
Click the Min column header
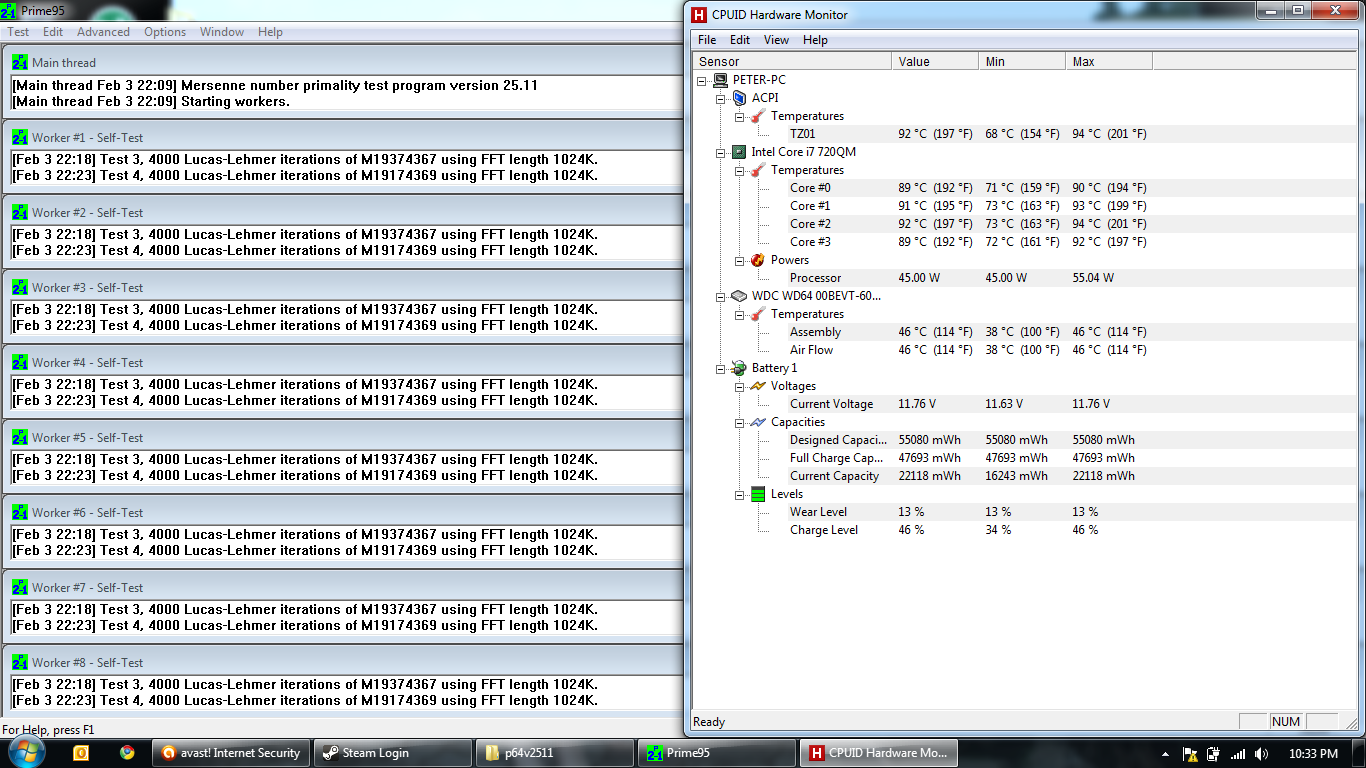(x=1022, y=61)
